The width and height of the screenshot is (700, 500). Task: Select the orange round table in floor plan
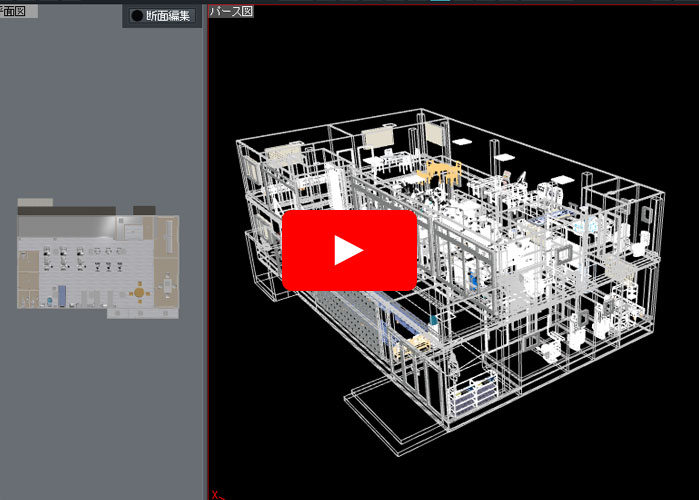tap(140, 291)
